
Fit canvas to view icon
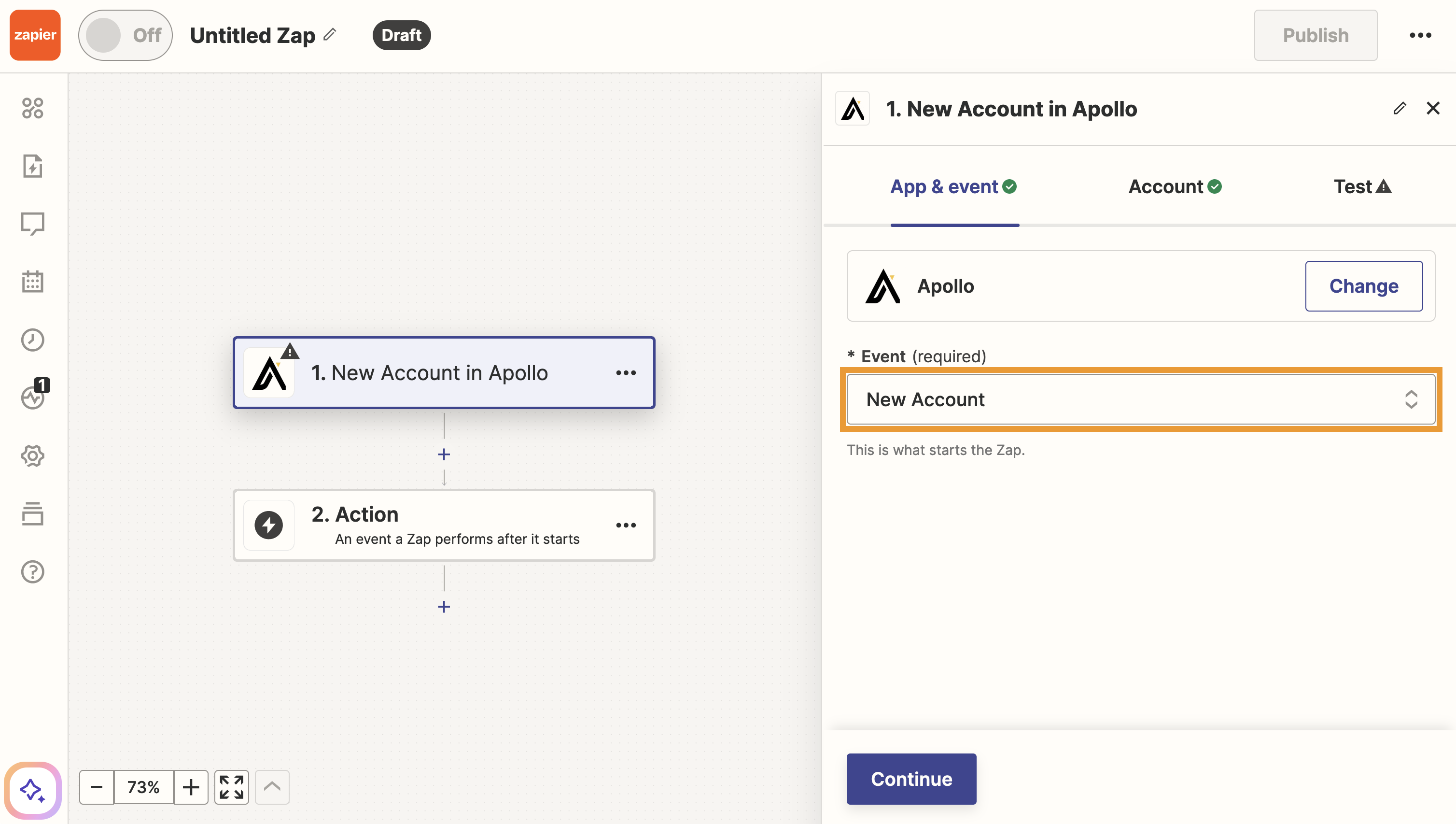click(x=232, y=787)
